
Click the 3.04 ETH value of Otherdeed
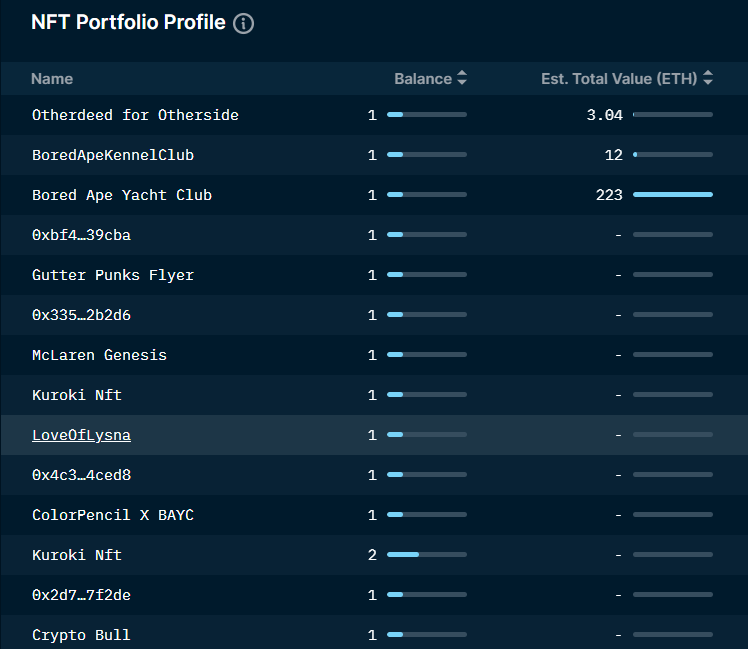tap(604, 115)
